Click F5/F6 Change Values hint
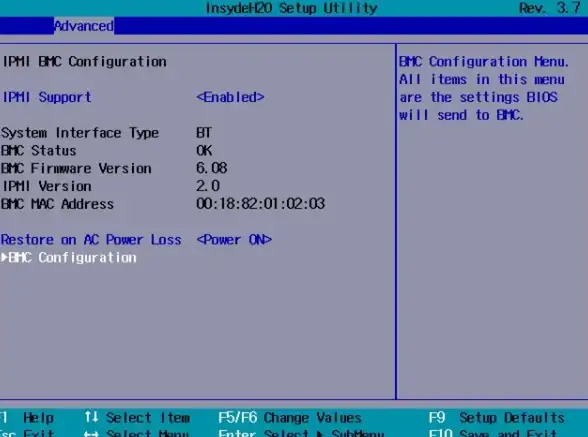The image size is (588, 437). point(290,417)
